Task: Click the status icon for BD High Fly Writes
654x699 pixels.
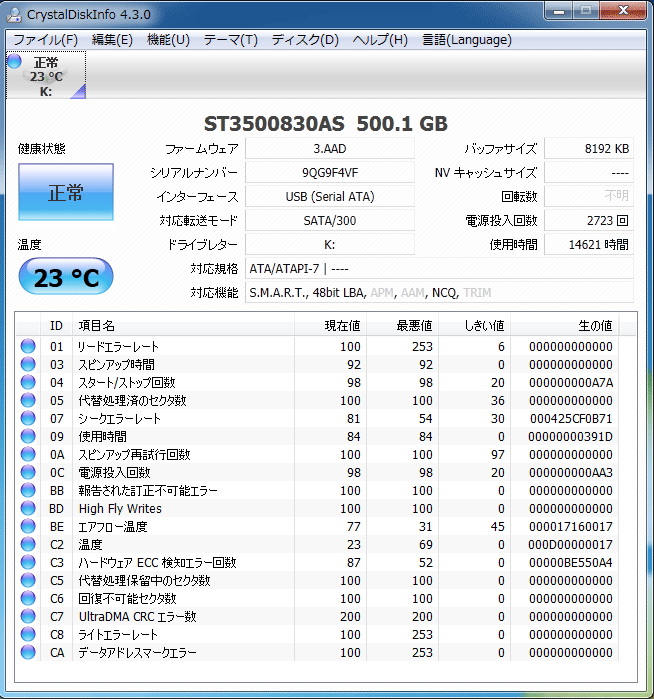Action: [x=28, y=508]
